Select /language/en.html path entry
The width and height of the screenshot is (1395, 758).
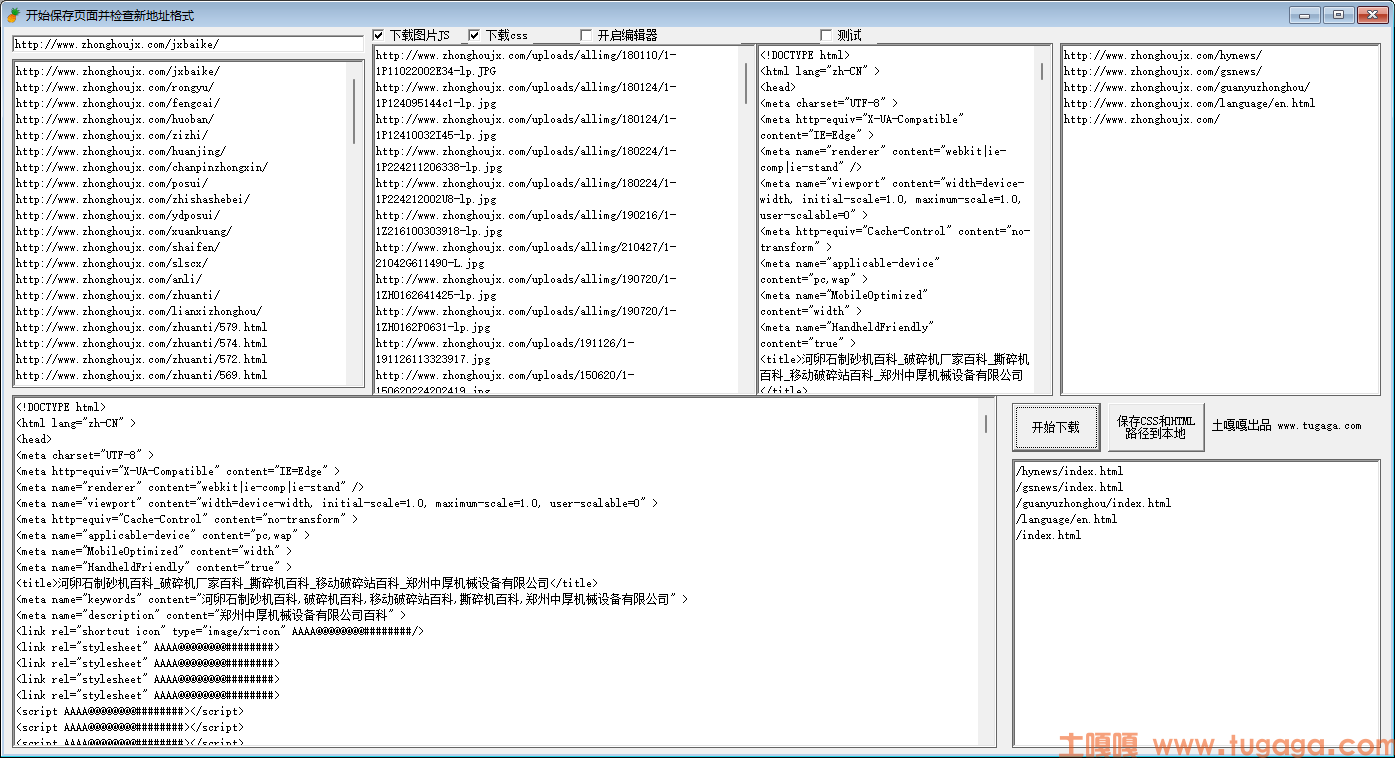[x=1066, y=519]
